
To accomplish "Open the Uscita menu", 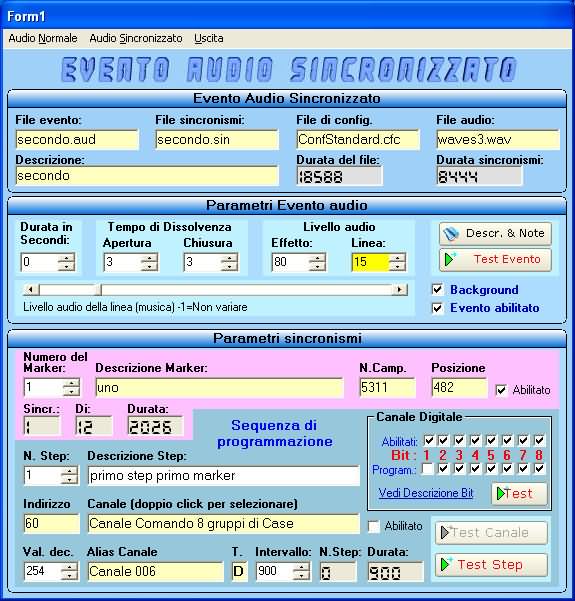I will tap(209, 38).
